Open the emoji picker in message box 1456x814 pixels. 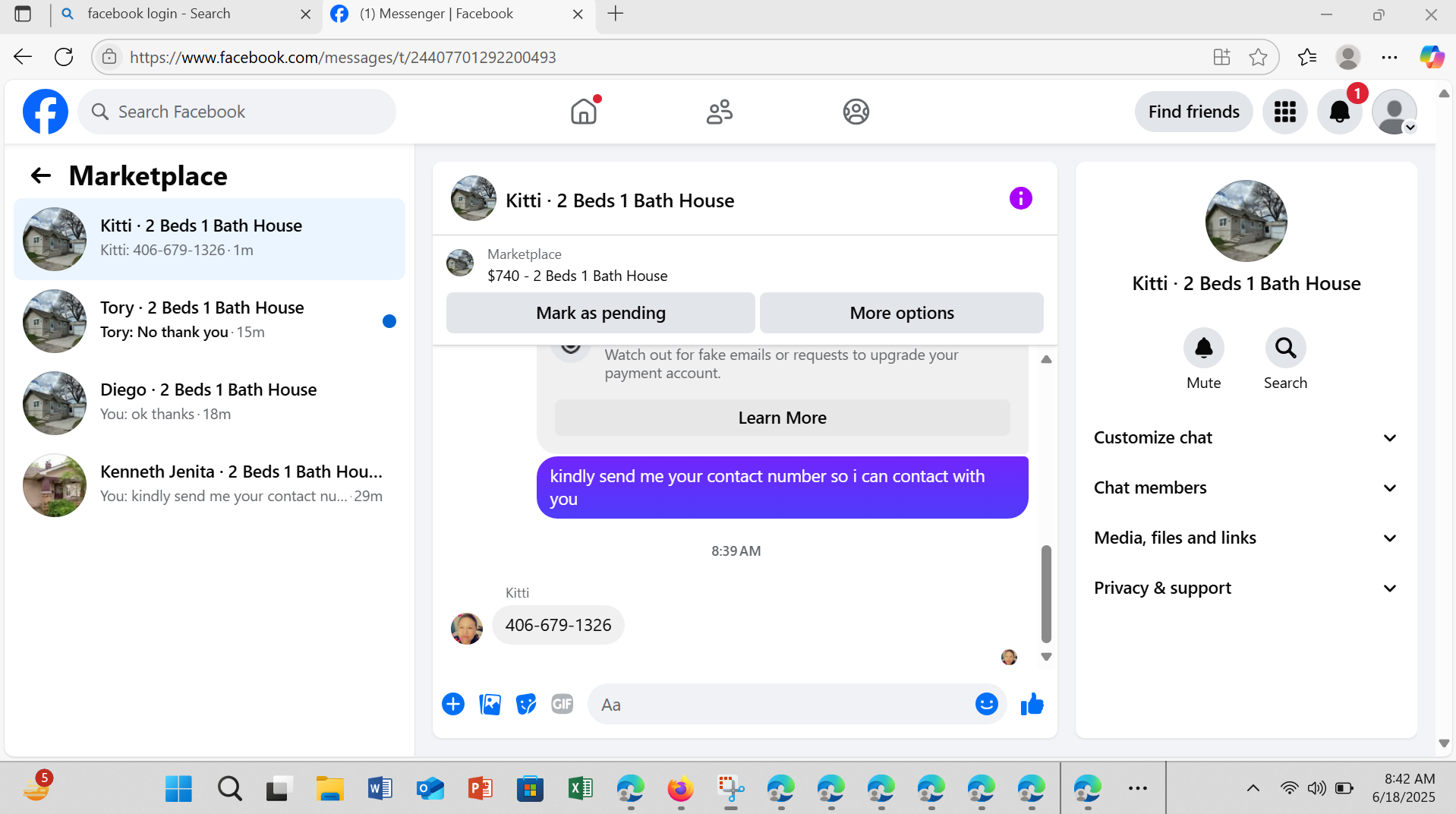986,705
